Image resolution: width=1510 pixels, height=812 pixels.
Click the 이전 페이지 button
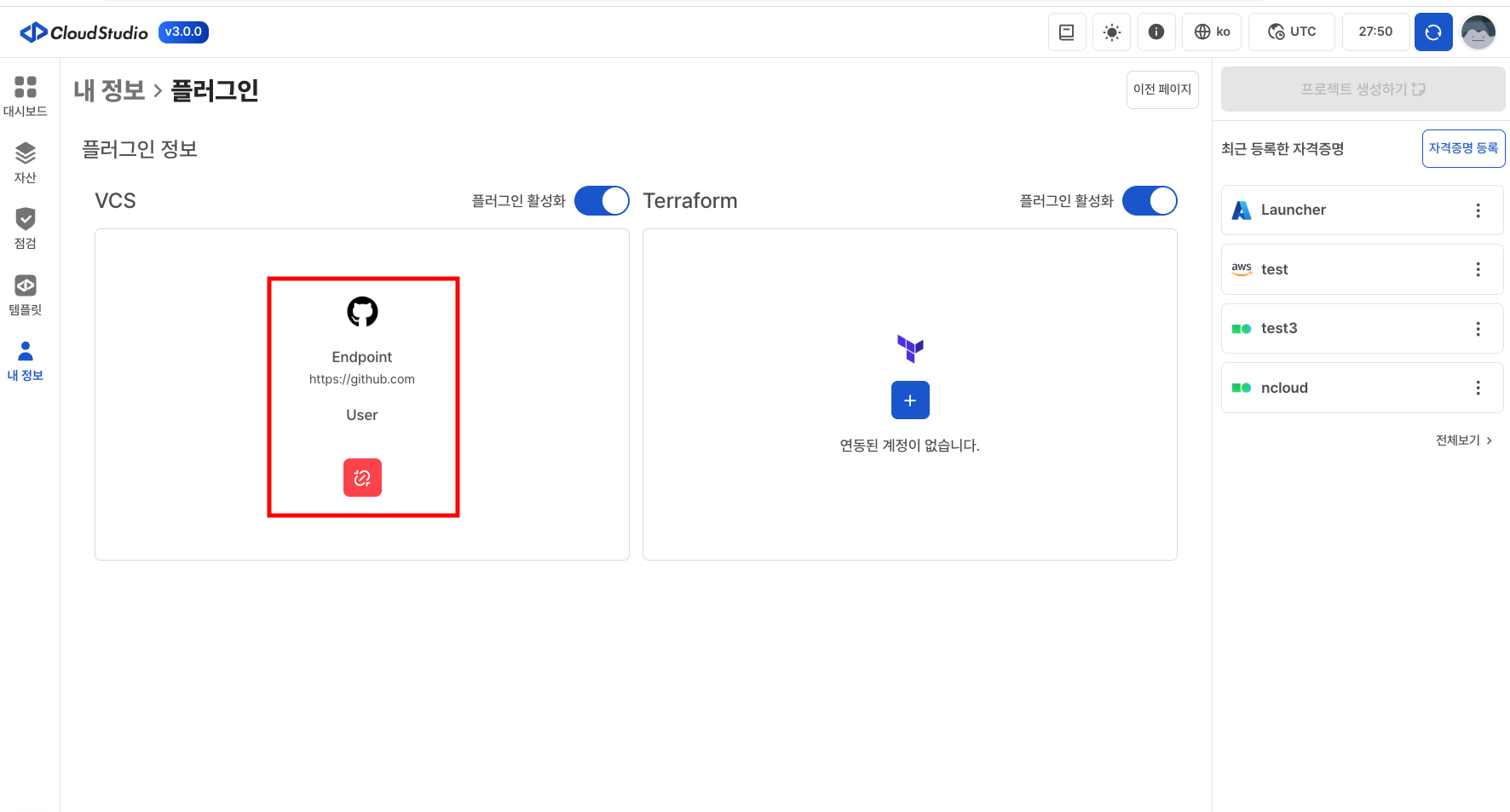pyautogui.click(x=1162, y=89)
